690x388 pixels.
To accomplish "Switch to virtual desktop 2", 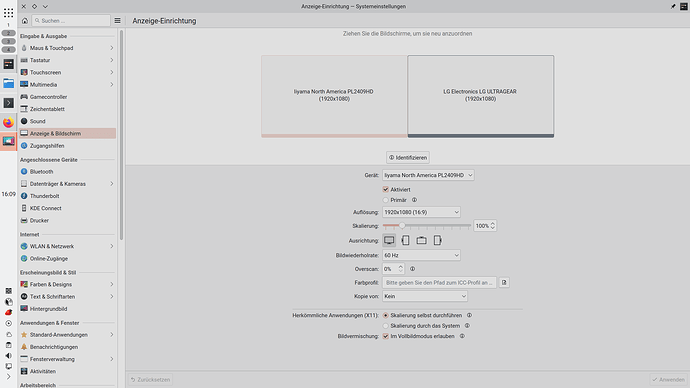I will pos(8,33).
